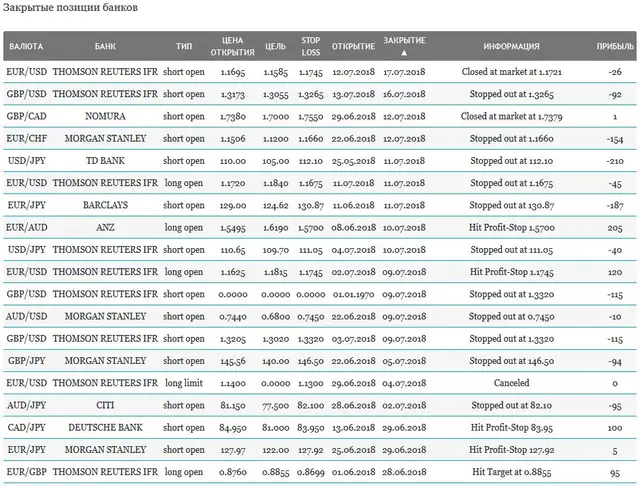
Task: Sort by the БАНК column header
Action: pyautogui.click(x=105, y=46)
